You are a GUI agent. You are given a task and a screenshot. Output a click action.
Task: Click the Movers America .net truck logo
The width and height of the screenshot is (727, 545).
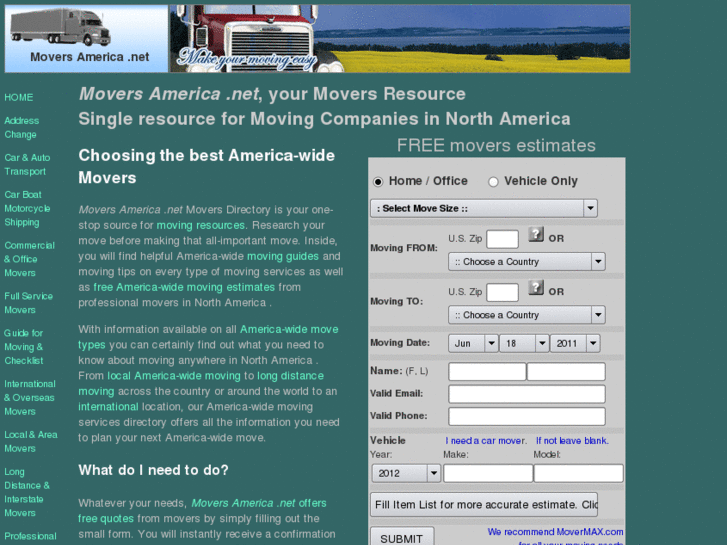(86, 38)
